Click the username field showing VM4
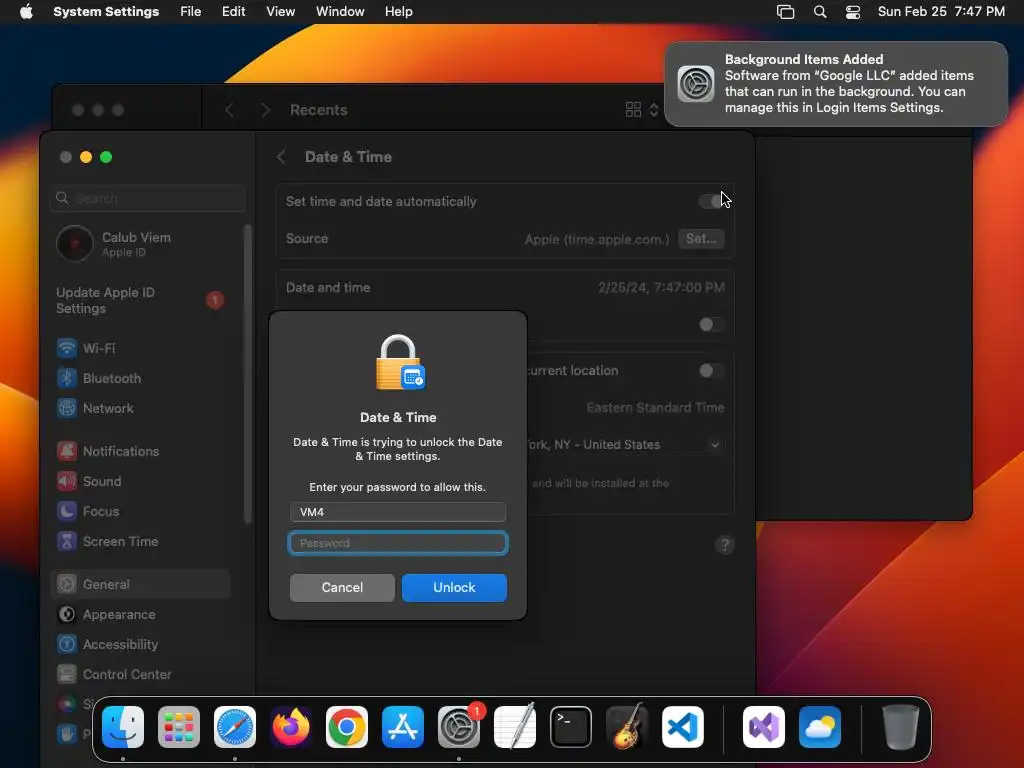The height and width of the screenshot is (768, 1024). tap(398, 512)
